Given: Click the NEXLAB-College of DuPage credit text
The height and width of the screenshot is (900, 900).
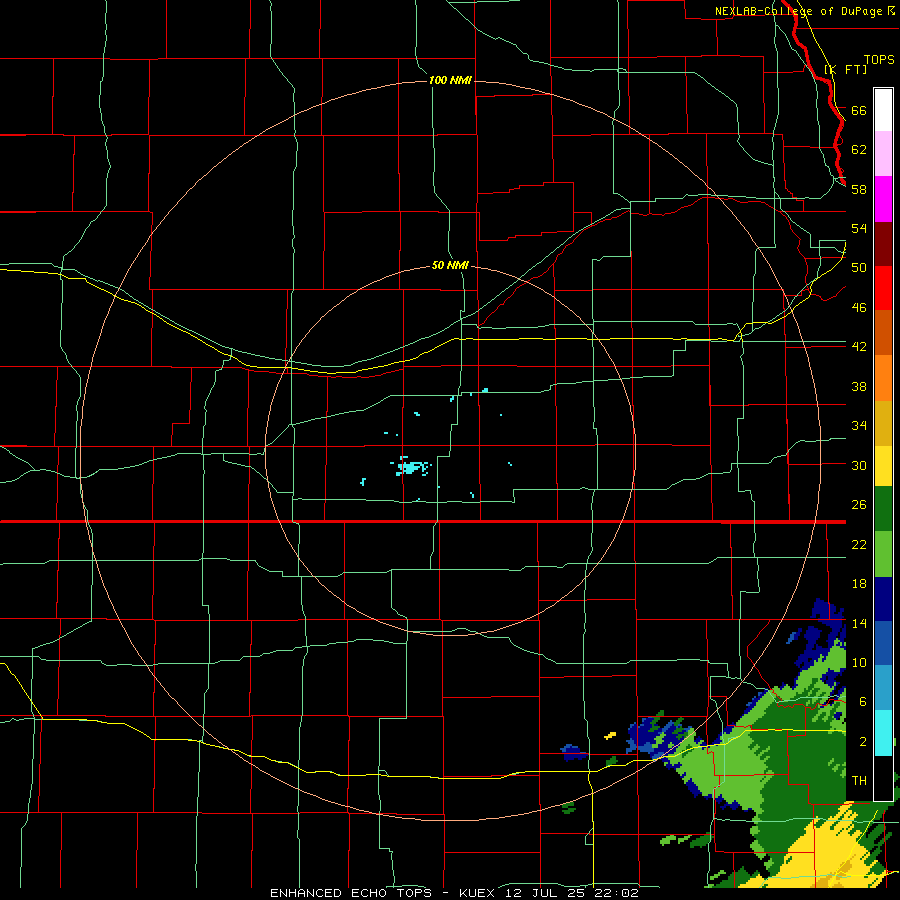Looking at the screenshot, I should pyautogui.click(x=804, y=11).
